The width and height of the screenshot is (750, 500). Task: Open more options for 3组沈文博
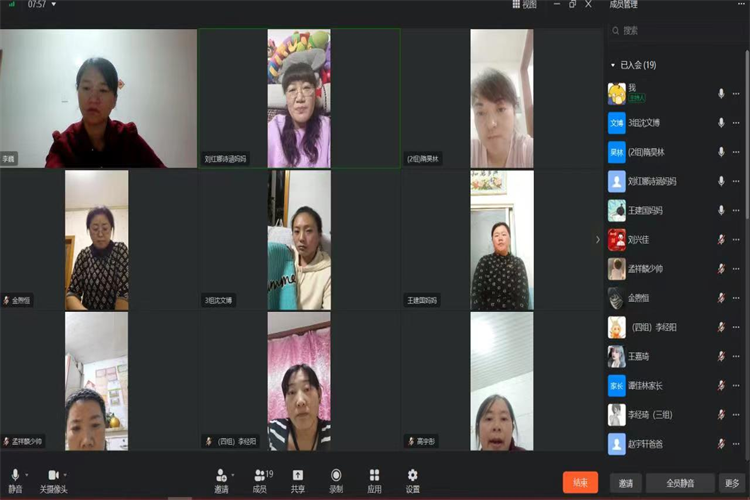[736, 123]
